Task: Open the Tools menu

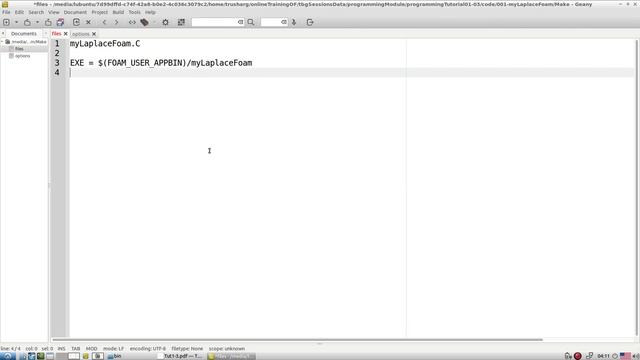Action: (134, 12)
